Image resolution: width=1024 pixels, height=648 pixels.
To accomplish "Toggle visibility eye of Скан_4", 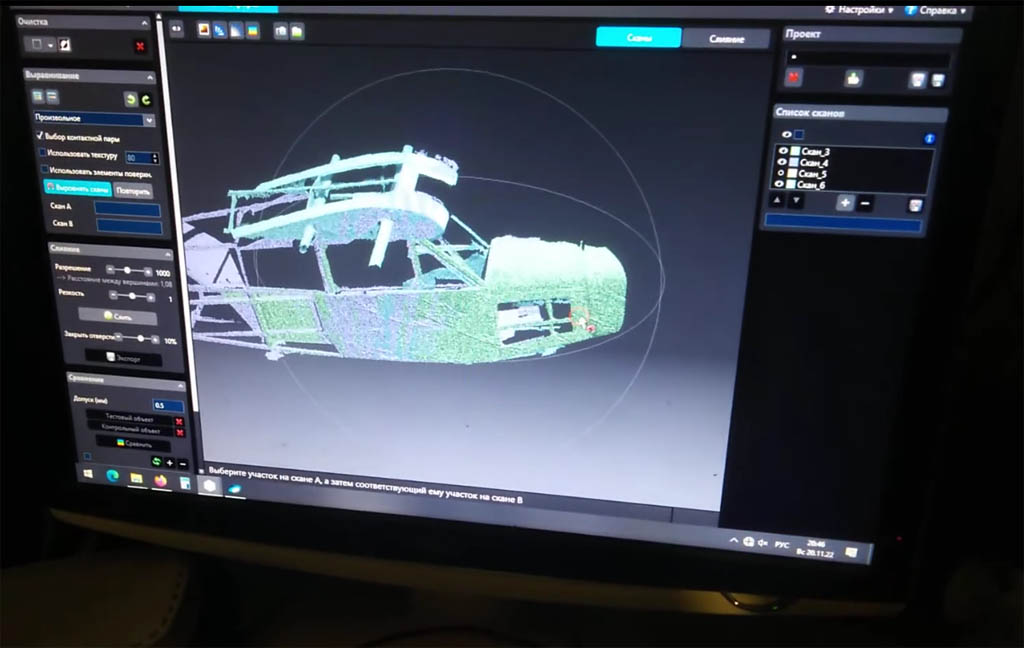I will coord(782,161).
